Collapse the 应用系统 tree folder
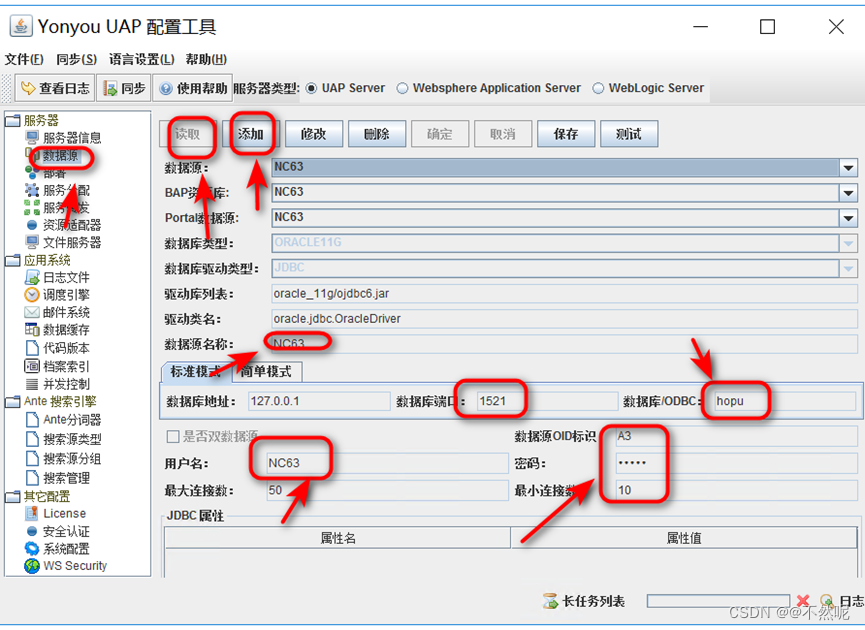 pos(13,260)
